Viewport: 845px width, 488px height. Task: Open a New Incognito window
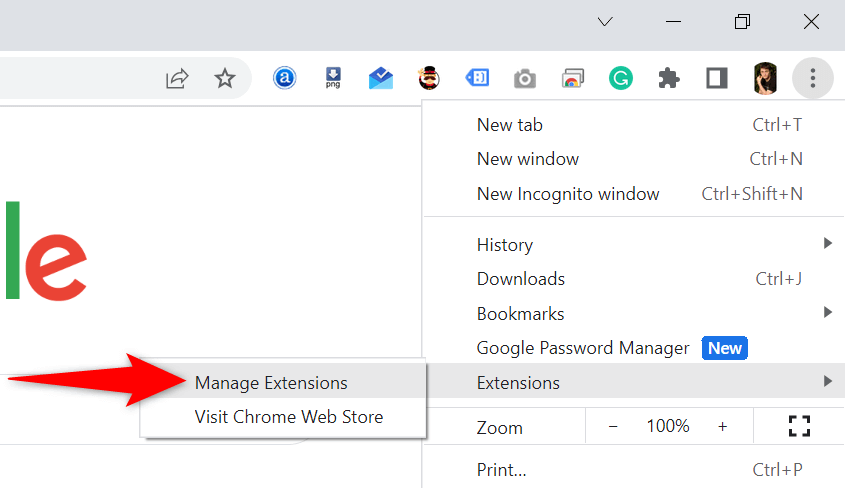(568, 193)
